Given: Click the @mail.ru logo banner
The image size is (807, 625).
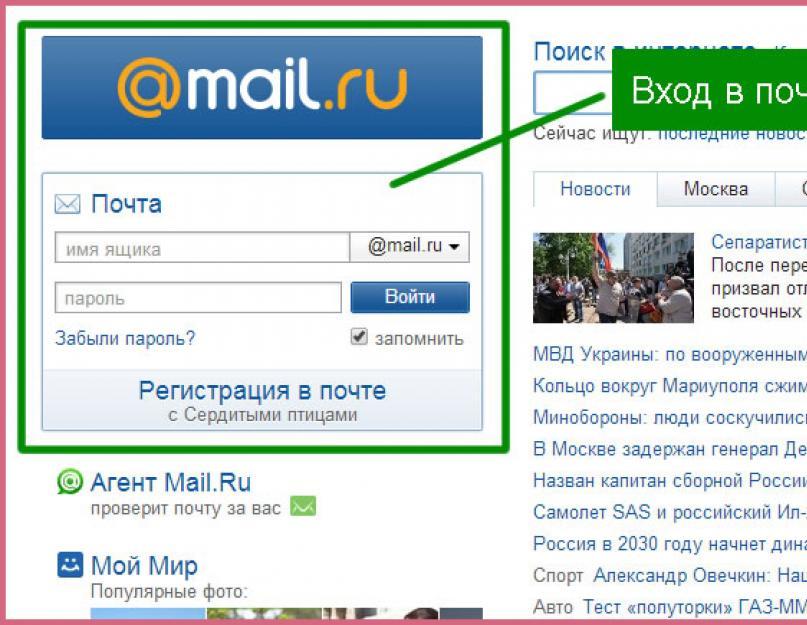Looking at the screenshot, I should (262, 88).
